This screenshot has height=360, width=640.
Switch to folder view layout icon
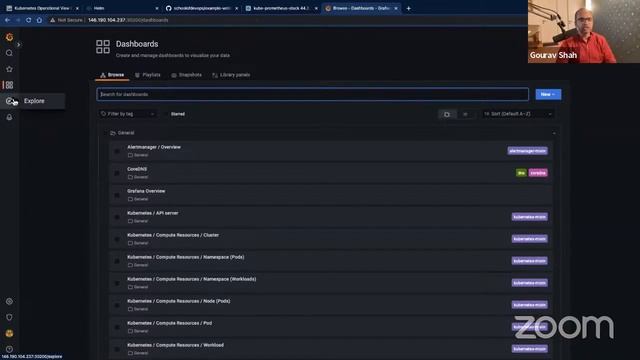[447, 114]
